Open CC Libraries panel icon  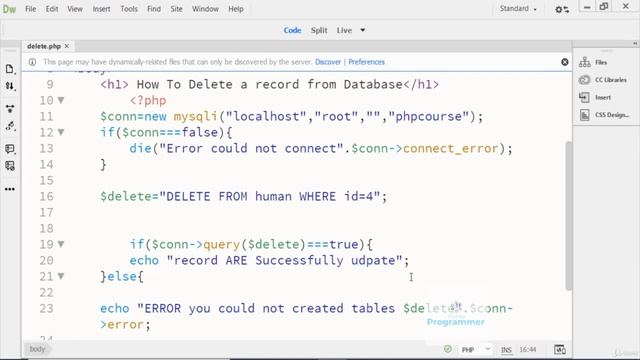pyautogui.click(x=584, y=80)
